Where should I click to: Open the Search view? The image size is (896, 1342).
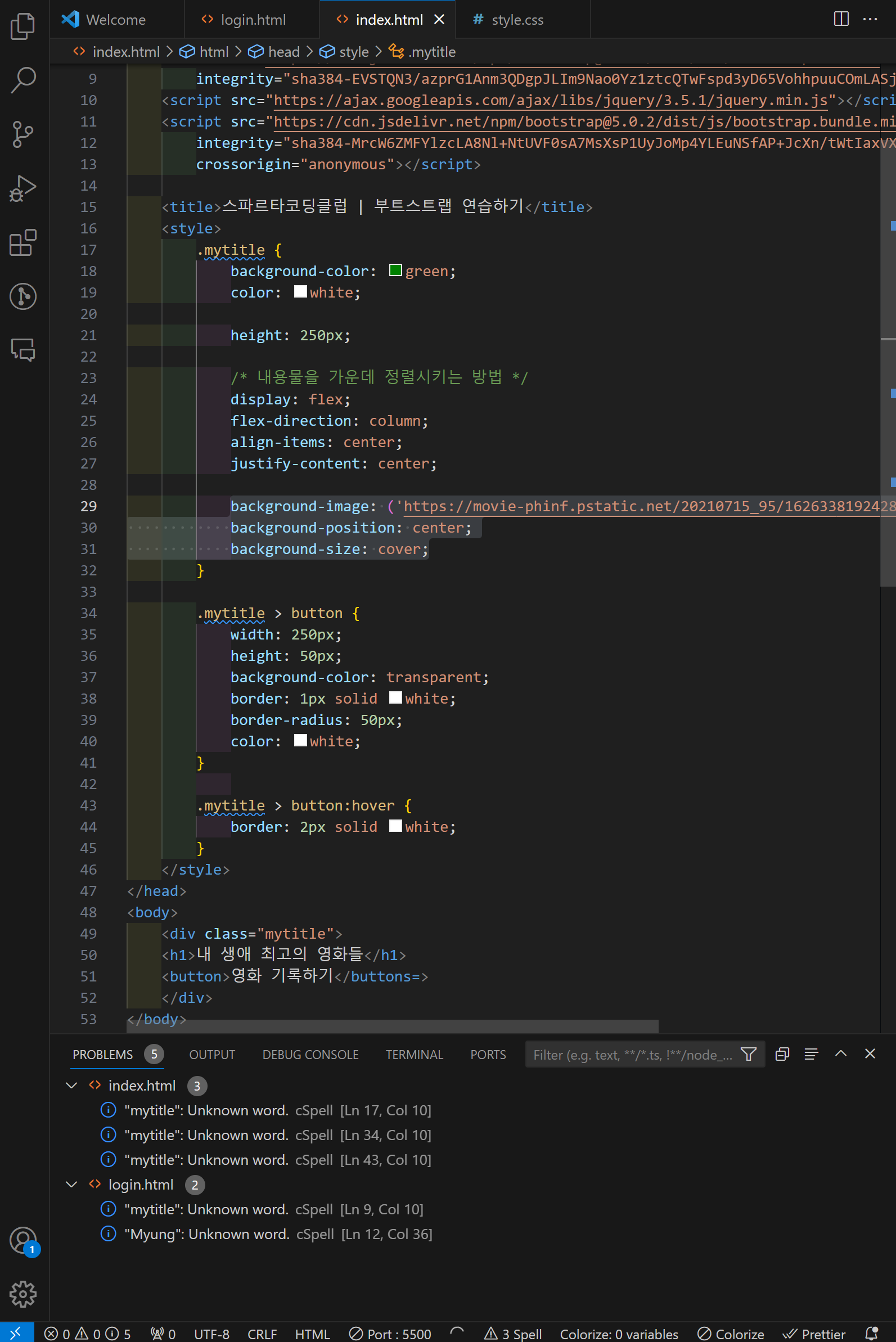pyautogui.click(x=23, y=80)
